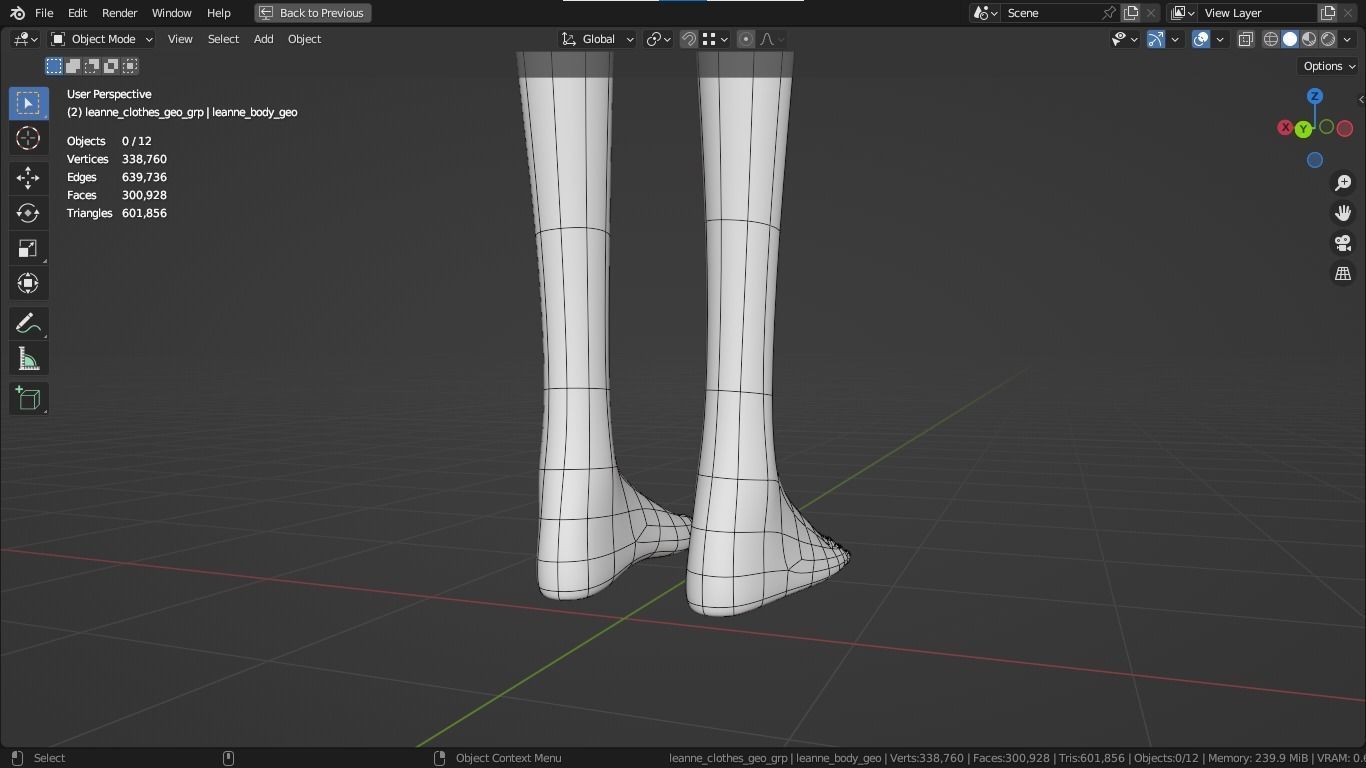Screen dimensions: 1366x768
Task: Activate the Scale tool
Action: (x=28, y=248)
